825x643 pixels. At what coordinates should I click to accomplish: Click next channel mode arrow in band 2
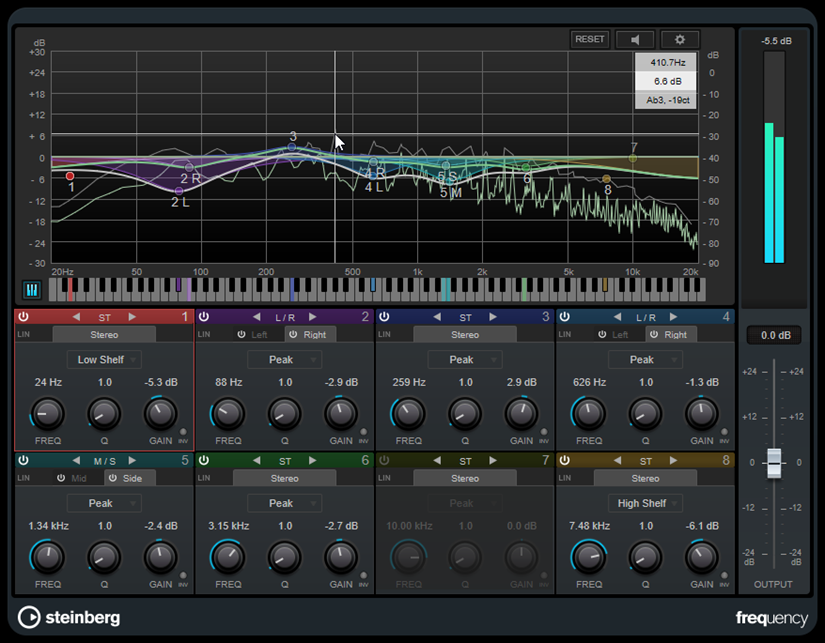click(313, 317)
